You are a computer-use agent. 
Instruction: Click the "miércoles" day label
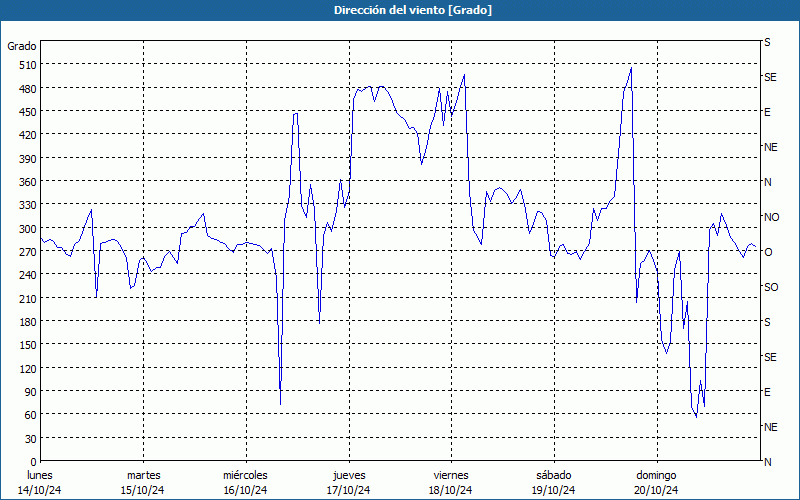[245, 475]
